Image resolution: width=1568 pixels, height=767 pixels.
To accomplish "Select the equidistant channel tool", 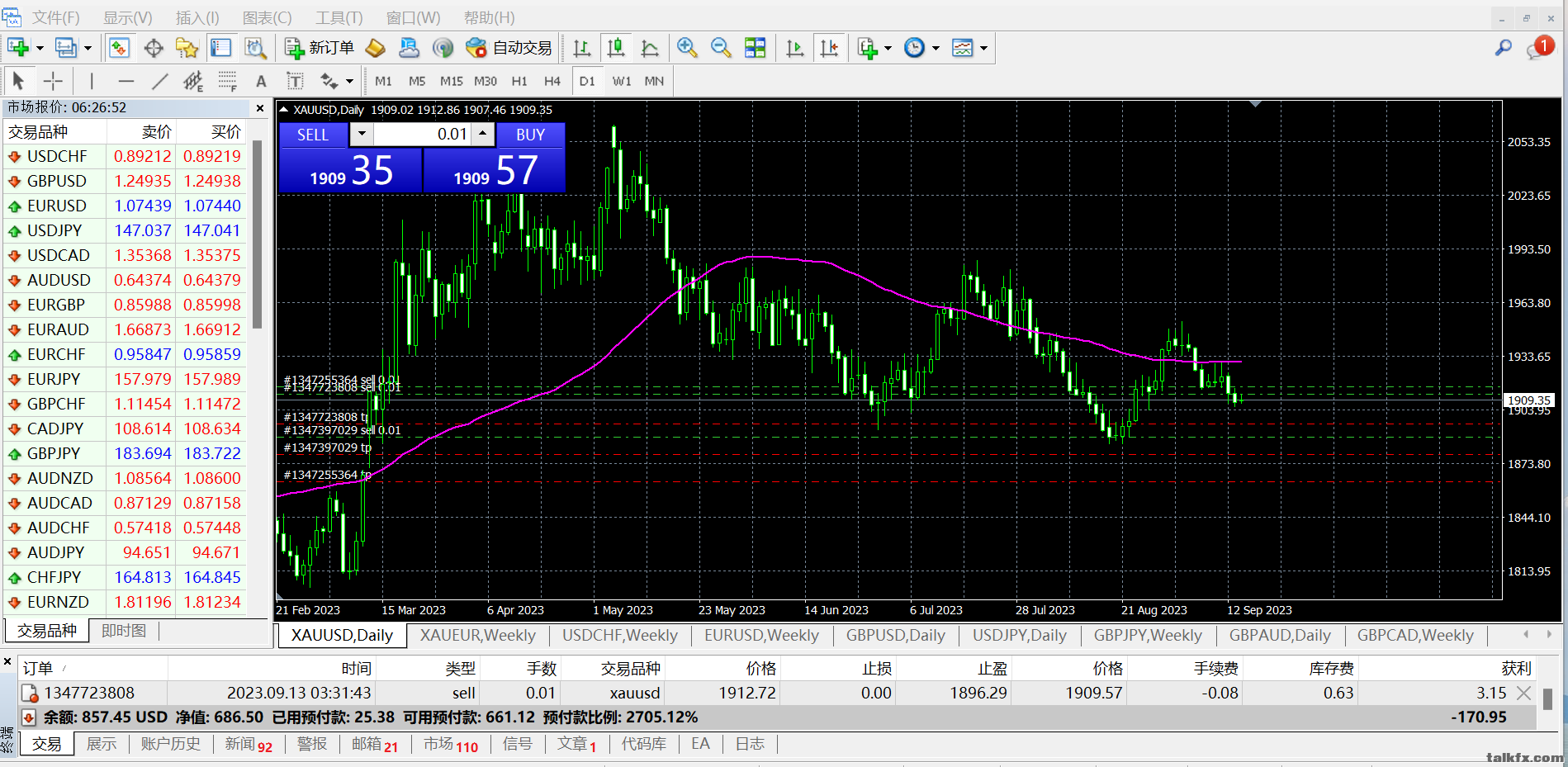I will click(193, 81).
